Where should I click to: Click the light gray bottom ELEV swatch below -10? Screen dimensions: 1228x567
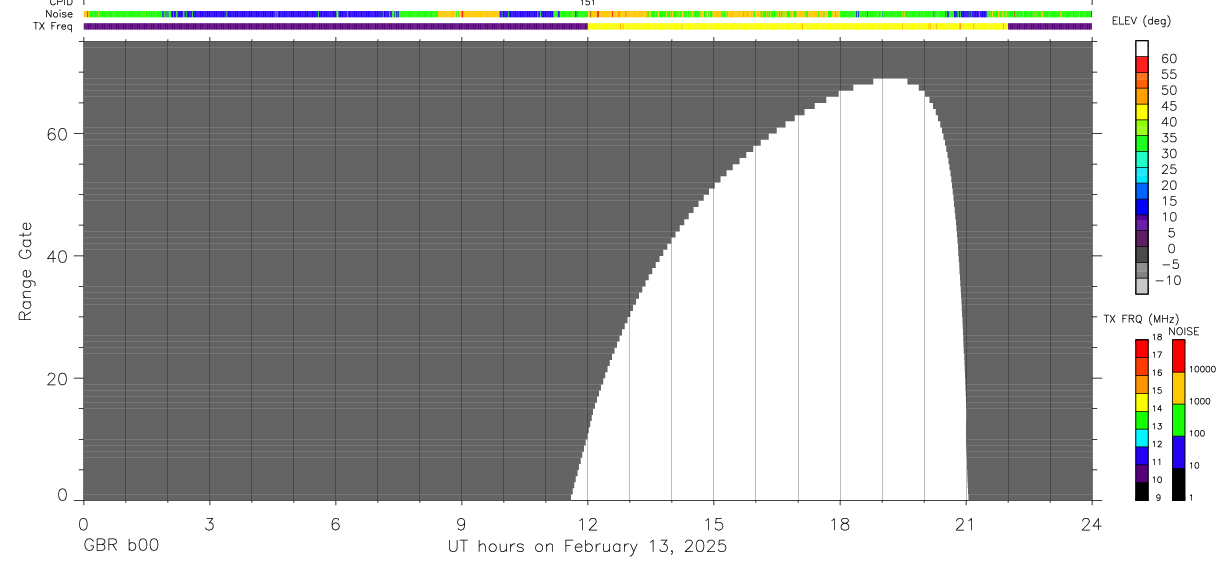[1142, 286]
